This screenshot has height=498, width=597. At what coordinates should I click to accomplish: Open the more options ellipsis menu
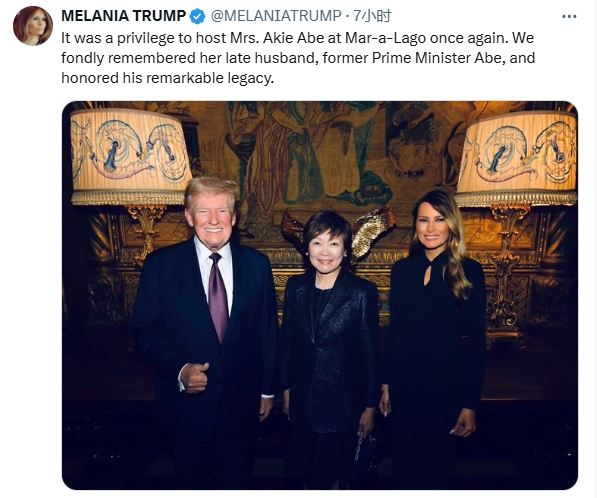(569, 16)
